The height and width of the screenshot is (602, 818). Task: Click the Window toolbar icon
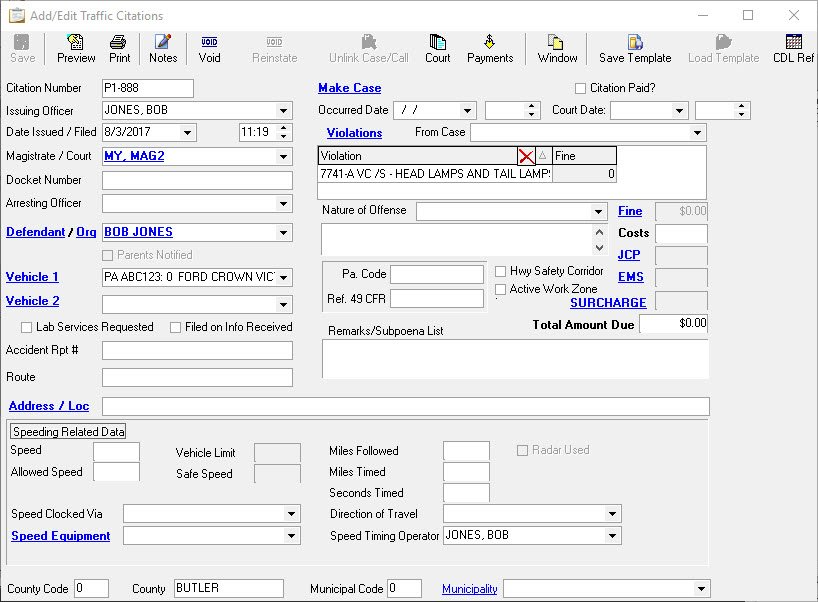(x=557, y=48)
